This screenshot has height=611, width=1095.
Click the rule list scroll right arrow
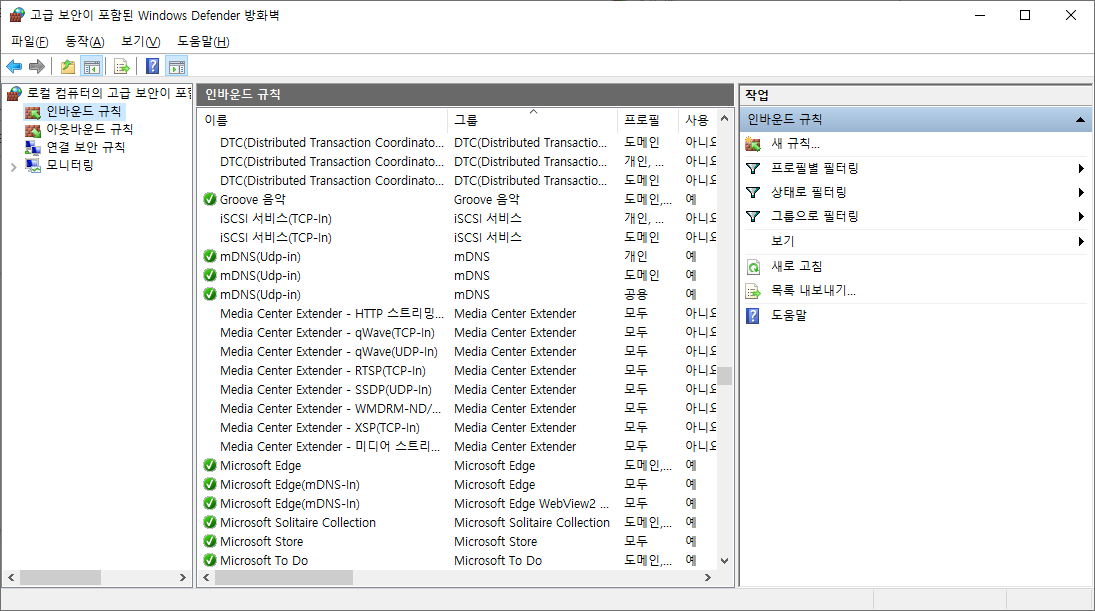707,577
